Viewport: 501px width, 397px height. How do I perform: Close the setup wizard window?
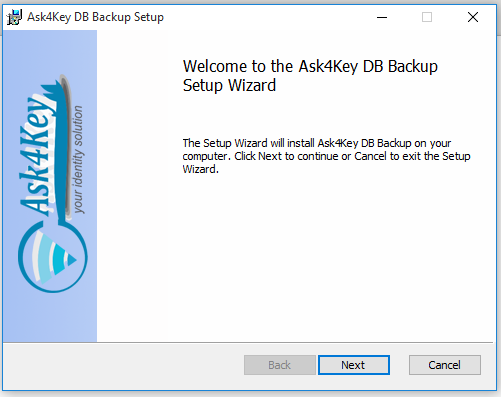point(473,17)
